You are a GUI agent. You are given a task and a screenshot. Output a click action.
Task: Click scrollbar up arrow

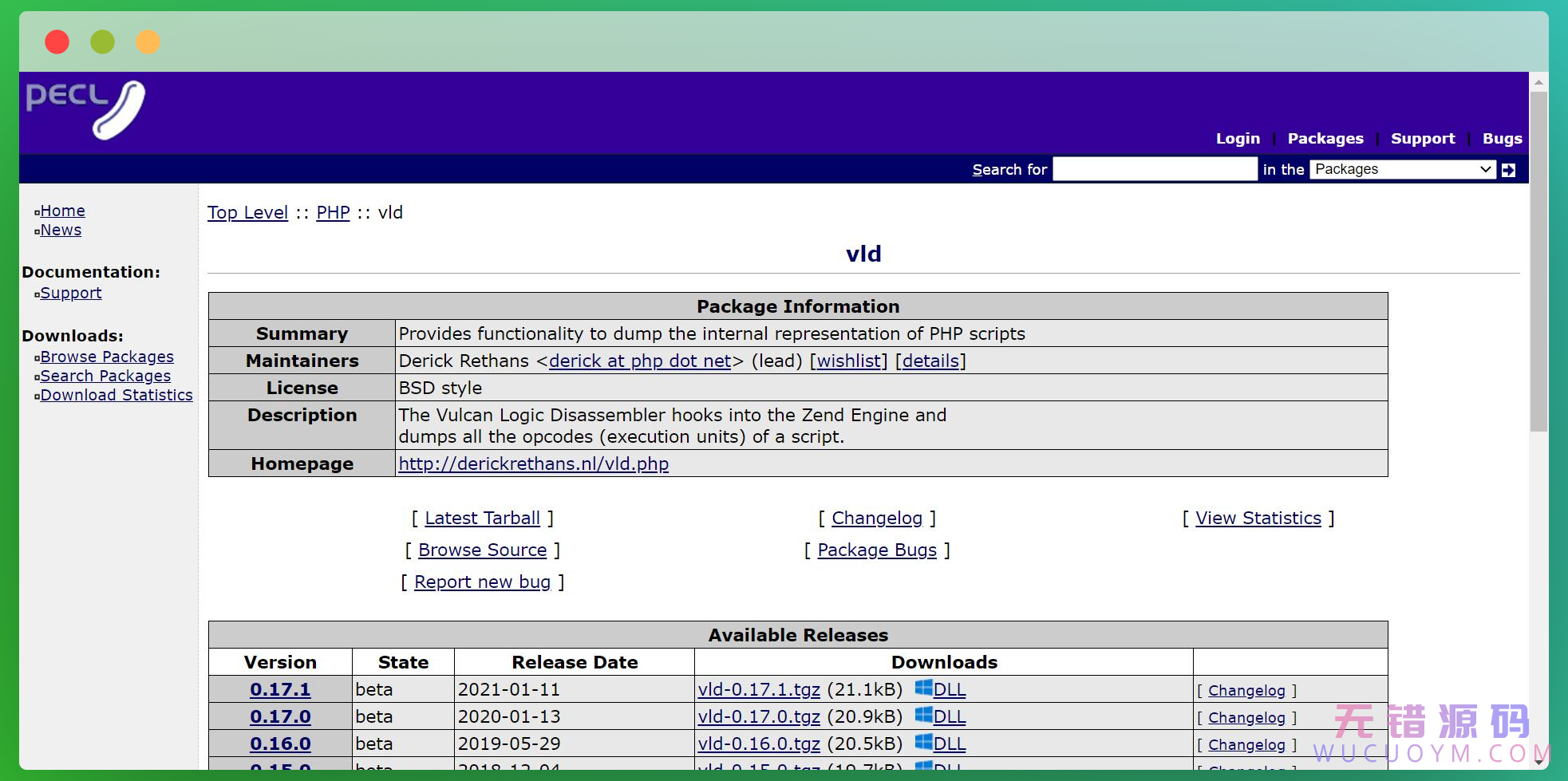tap(1538, 82)
